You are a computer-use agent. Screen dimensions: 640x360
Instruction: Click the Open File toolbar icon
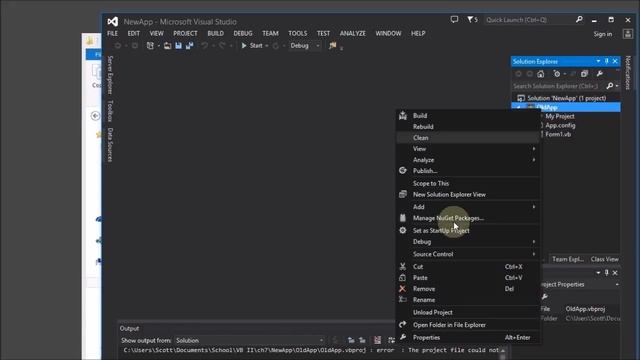167,46
